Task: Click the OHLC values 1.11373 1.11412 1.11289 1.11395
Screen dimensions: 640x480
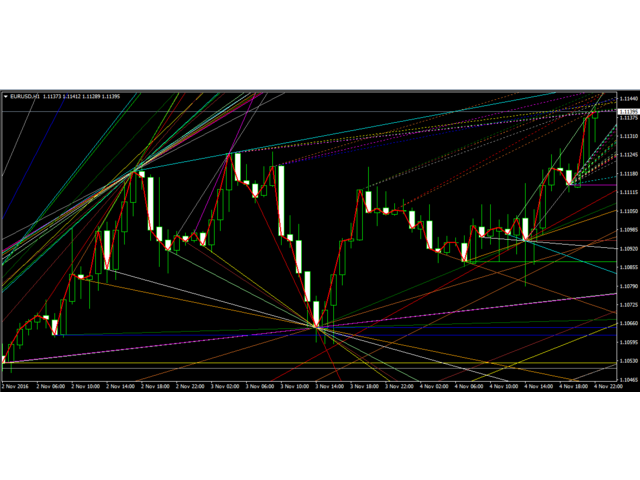Action: tap(81, 97)
